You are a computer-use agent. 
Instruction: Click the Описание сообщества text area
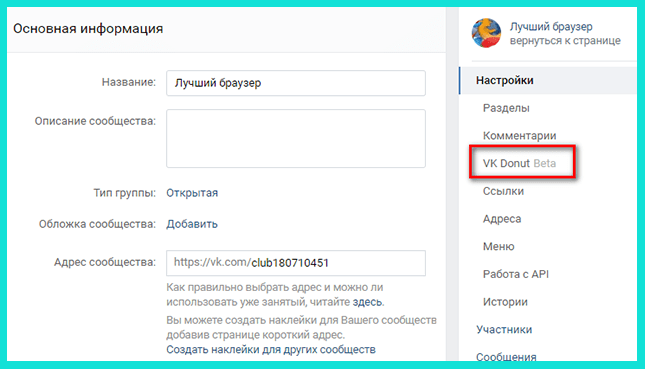click(296, 138)
